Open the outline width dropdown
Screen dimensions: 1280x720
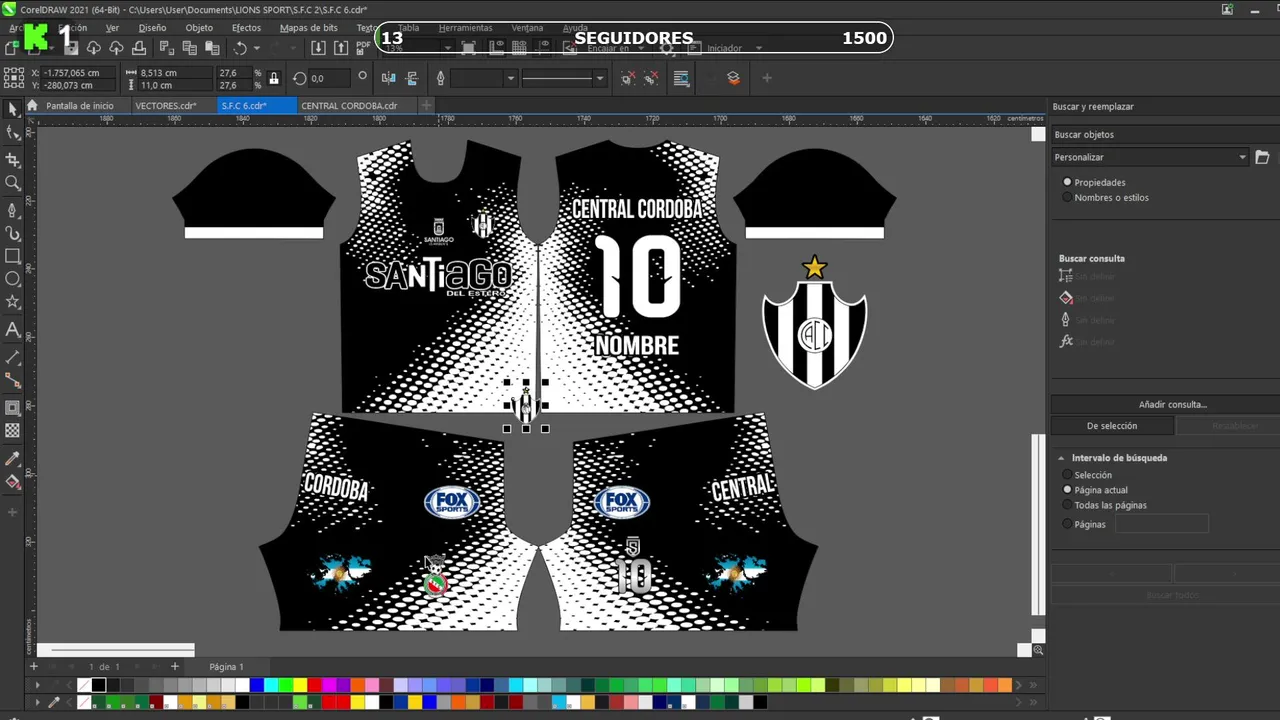point(510,78)
